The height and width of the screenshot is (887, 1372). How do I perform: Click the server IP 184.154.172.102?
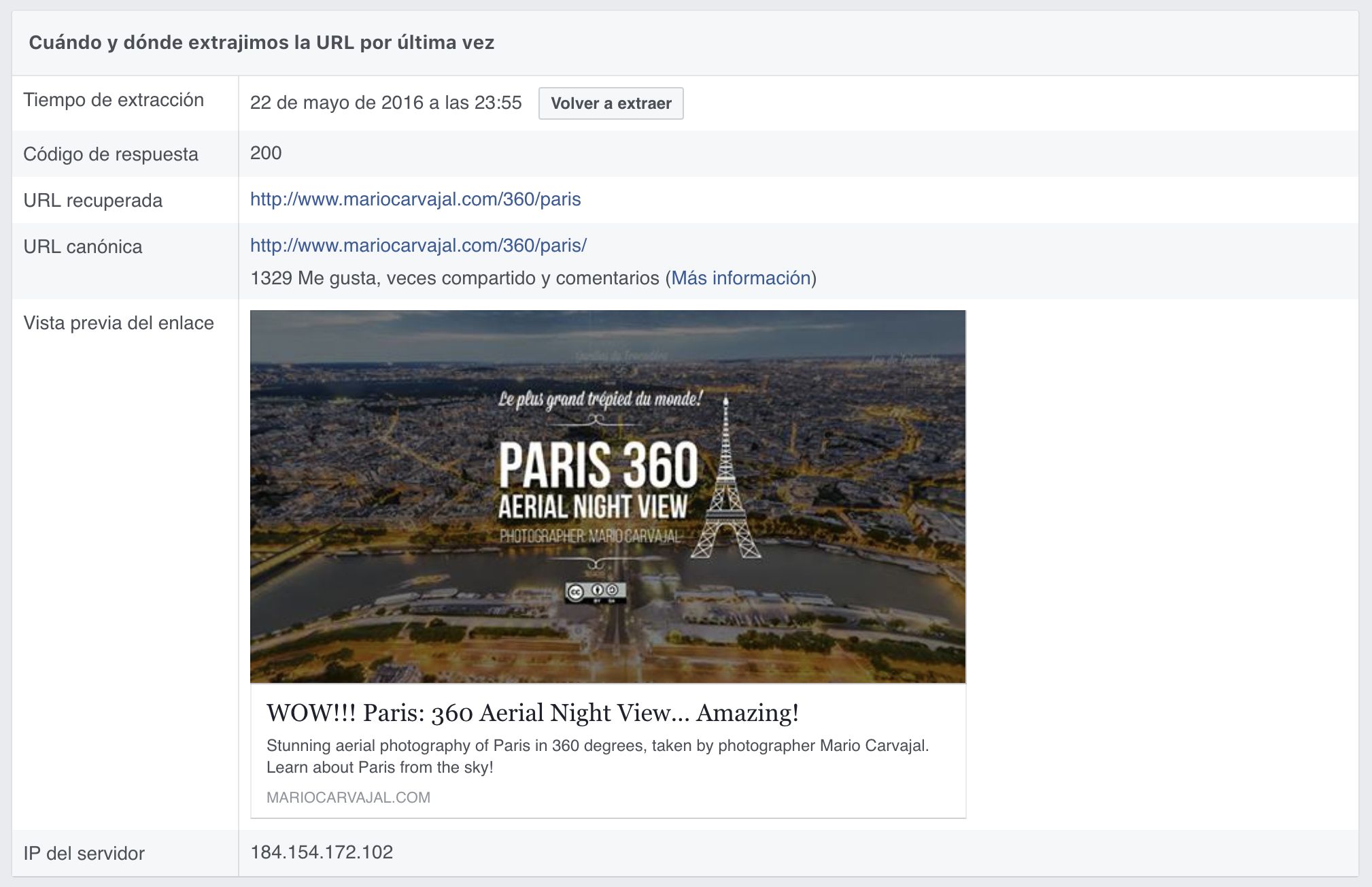[322, 852]
